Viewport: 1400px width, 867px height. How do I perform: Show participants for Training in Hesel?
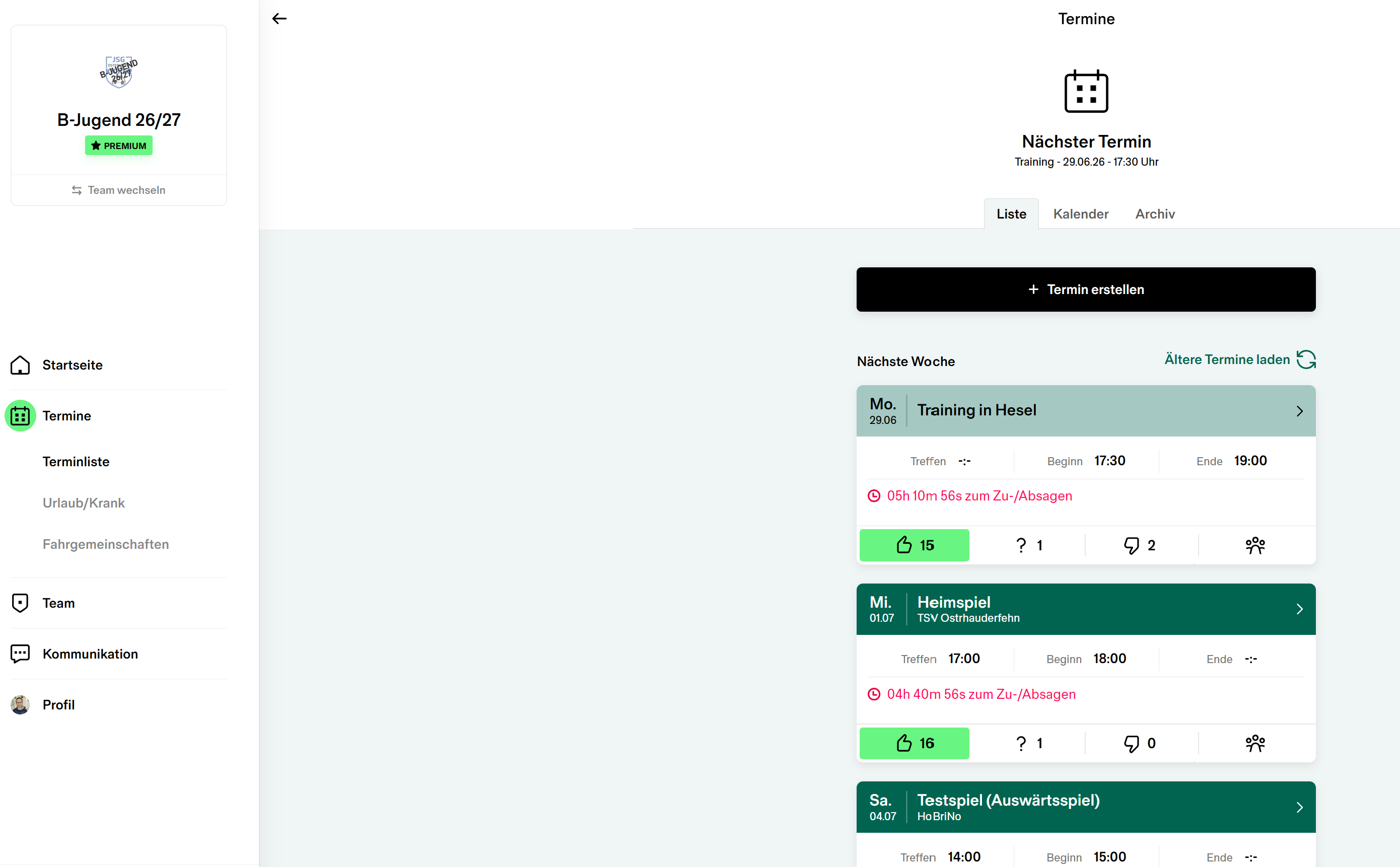(1255, 545)
